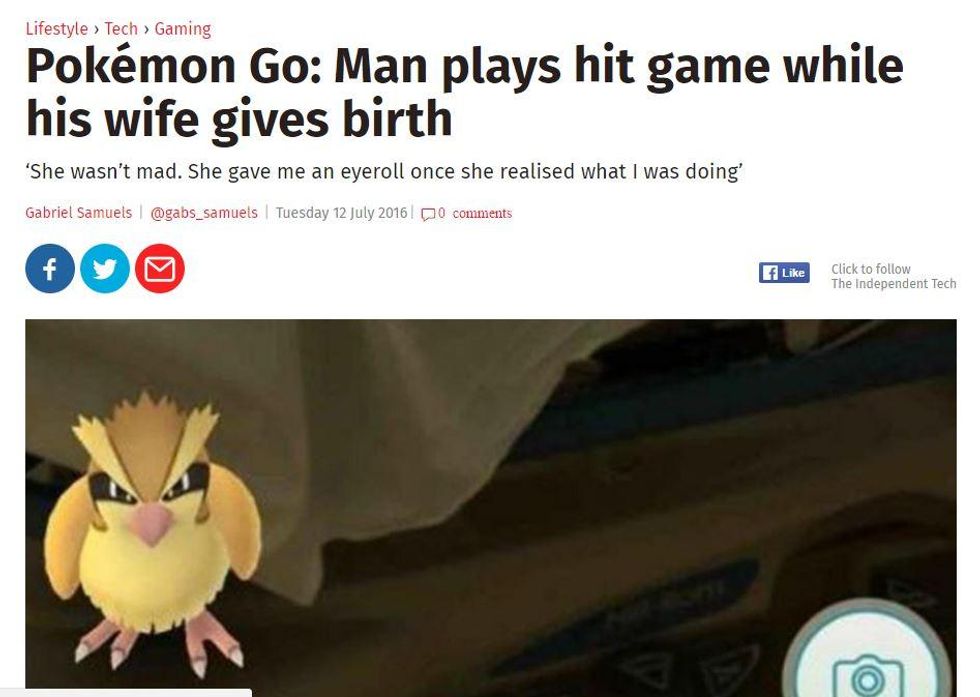Share article via Twitter bird icon
The height and width of the screenshot is (697, 980).
click(x=105, y=269)
